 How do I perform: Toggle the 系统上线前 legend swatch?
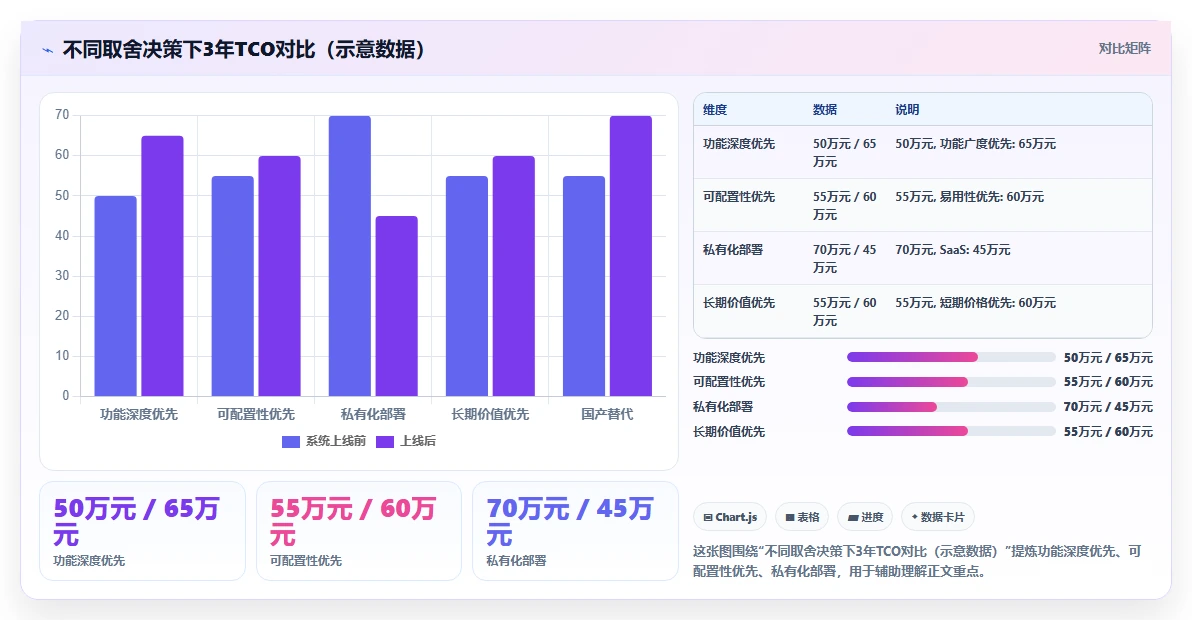tap(290, 441)
